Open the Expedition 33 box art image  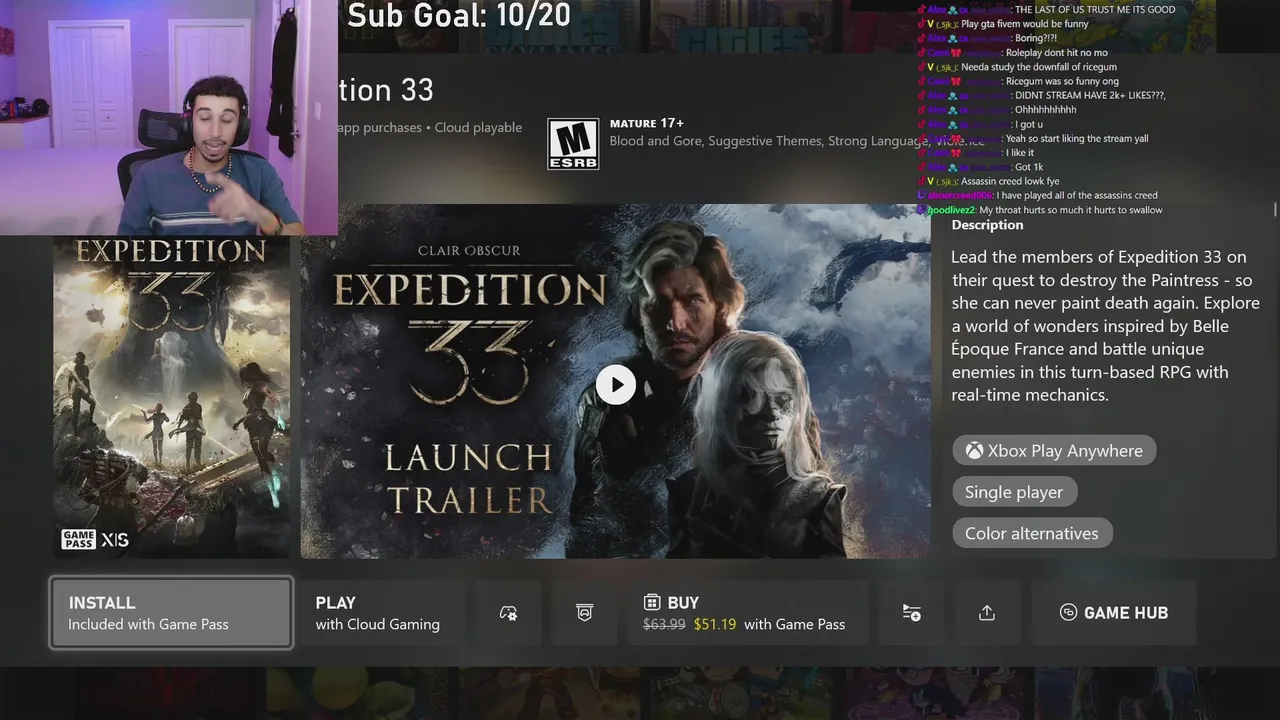[x=171, y=396]
